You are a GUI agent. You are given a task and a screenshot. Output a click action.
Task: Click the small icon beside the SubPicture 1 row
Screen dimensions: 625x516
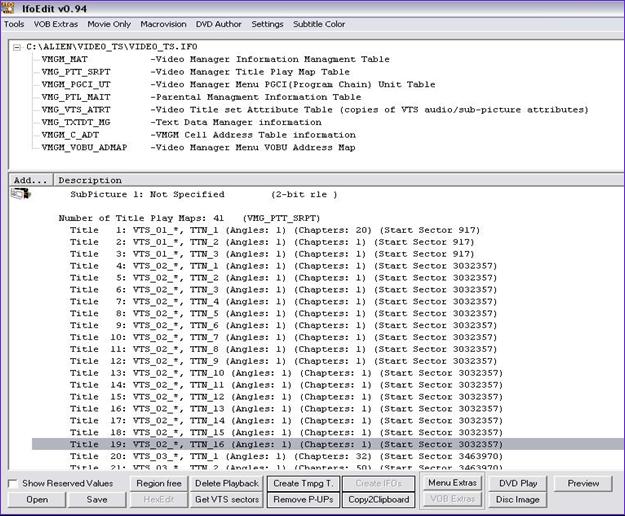[x=19, y=193]
